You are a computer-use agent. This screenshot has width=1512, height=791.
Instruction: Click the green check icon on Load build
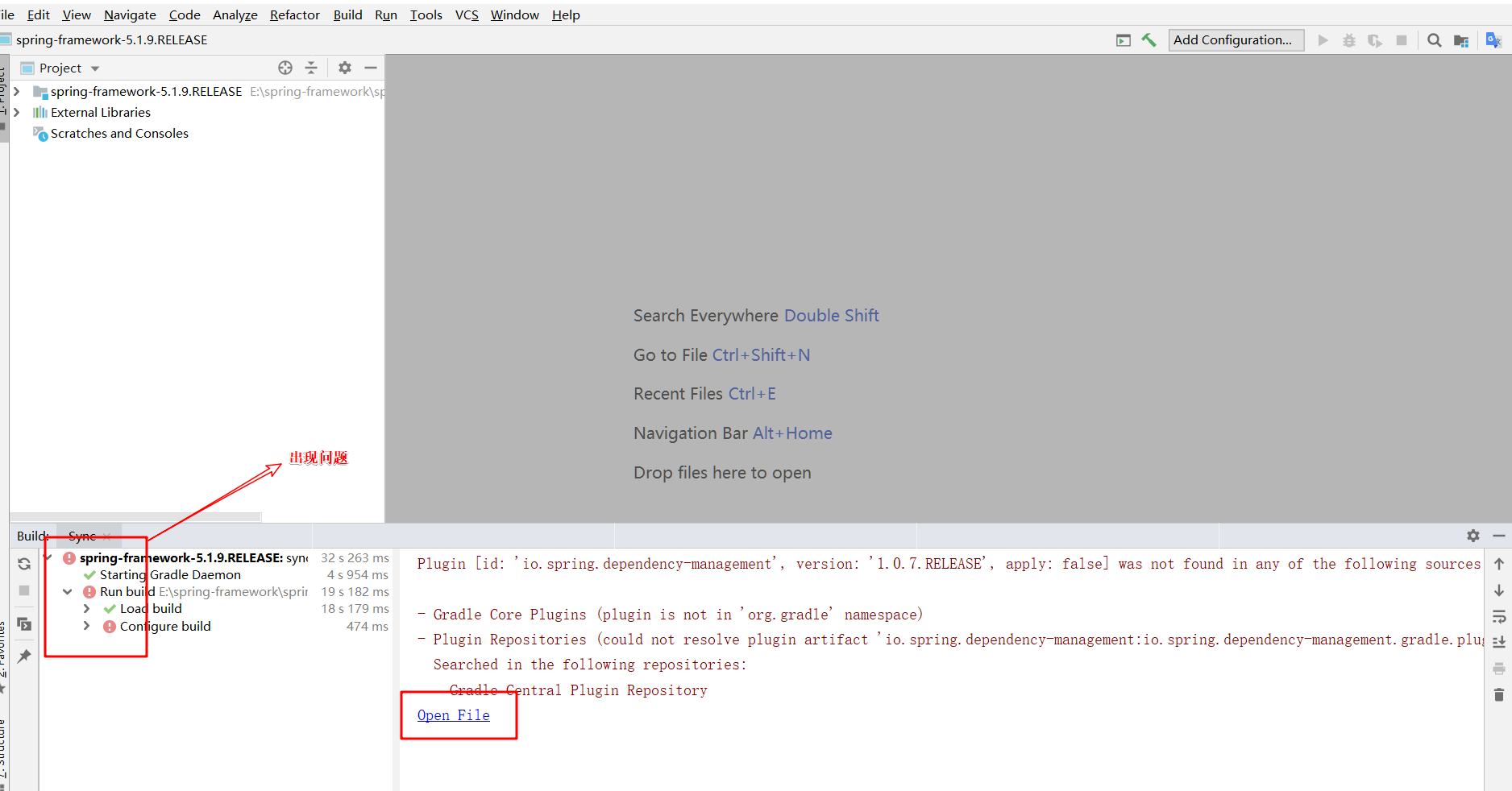pos(110,609)
